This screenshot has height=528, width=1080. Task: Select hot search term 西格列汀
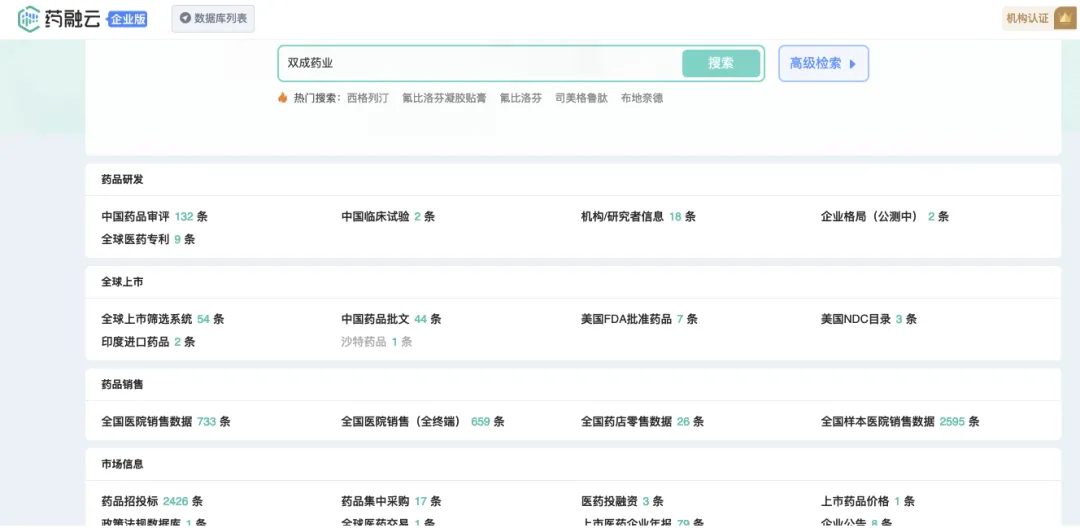pos(367,98)
